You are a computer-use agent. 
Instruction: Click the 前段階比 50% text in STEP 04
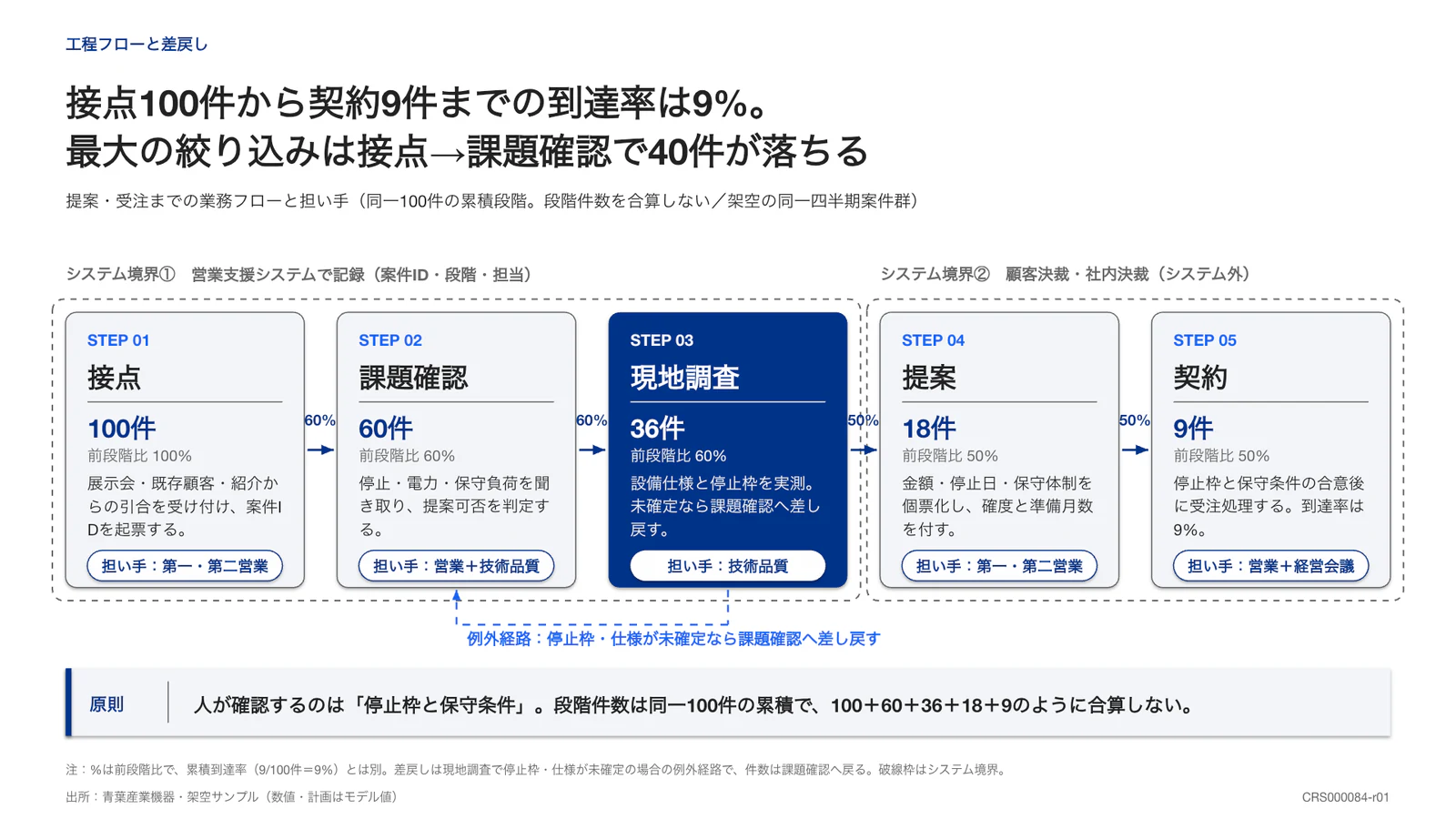point(950,456)
